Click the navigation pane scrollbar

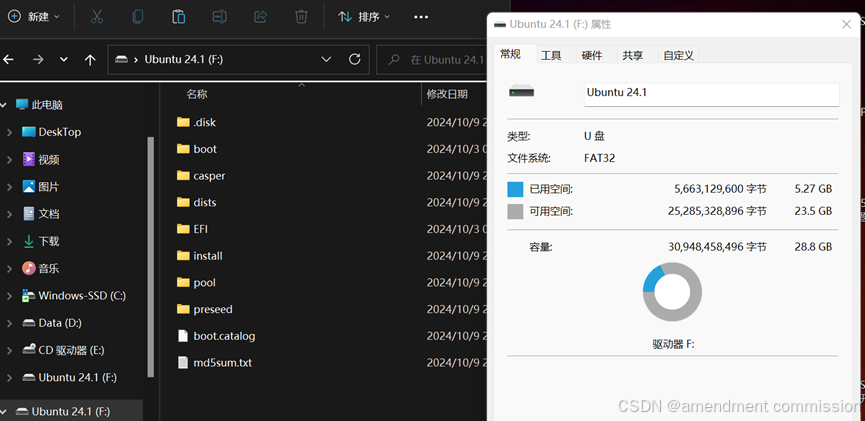point(151,257)
